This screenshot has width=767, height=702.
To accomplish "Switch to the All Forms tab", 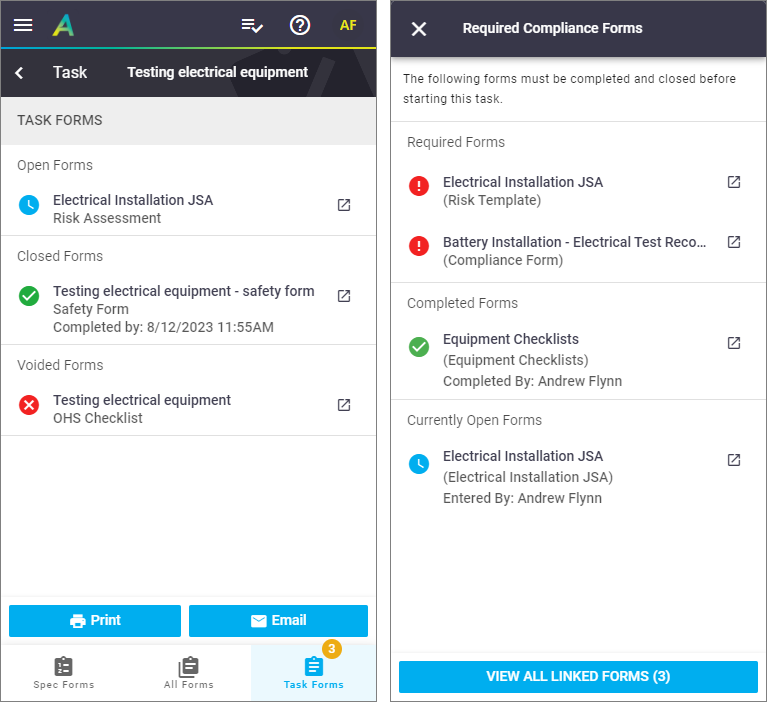I will click(x=189, y=673).
